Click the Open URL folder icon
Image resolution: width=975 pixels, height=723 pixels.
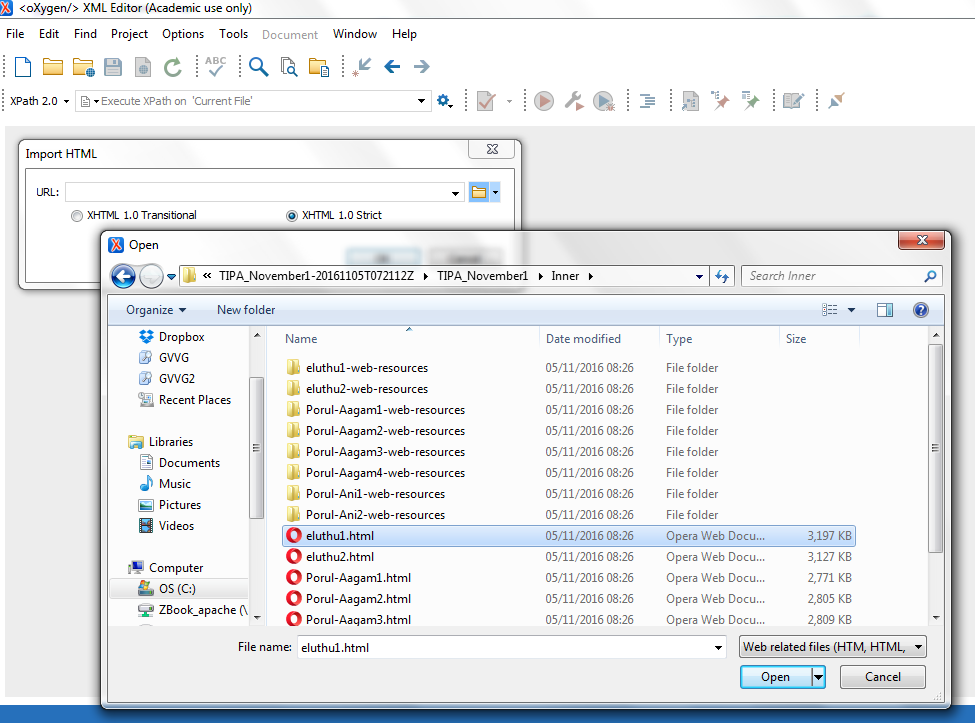(x=83, y=67)
